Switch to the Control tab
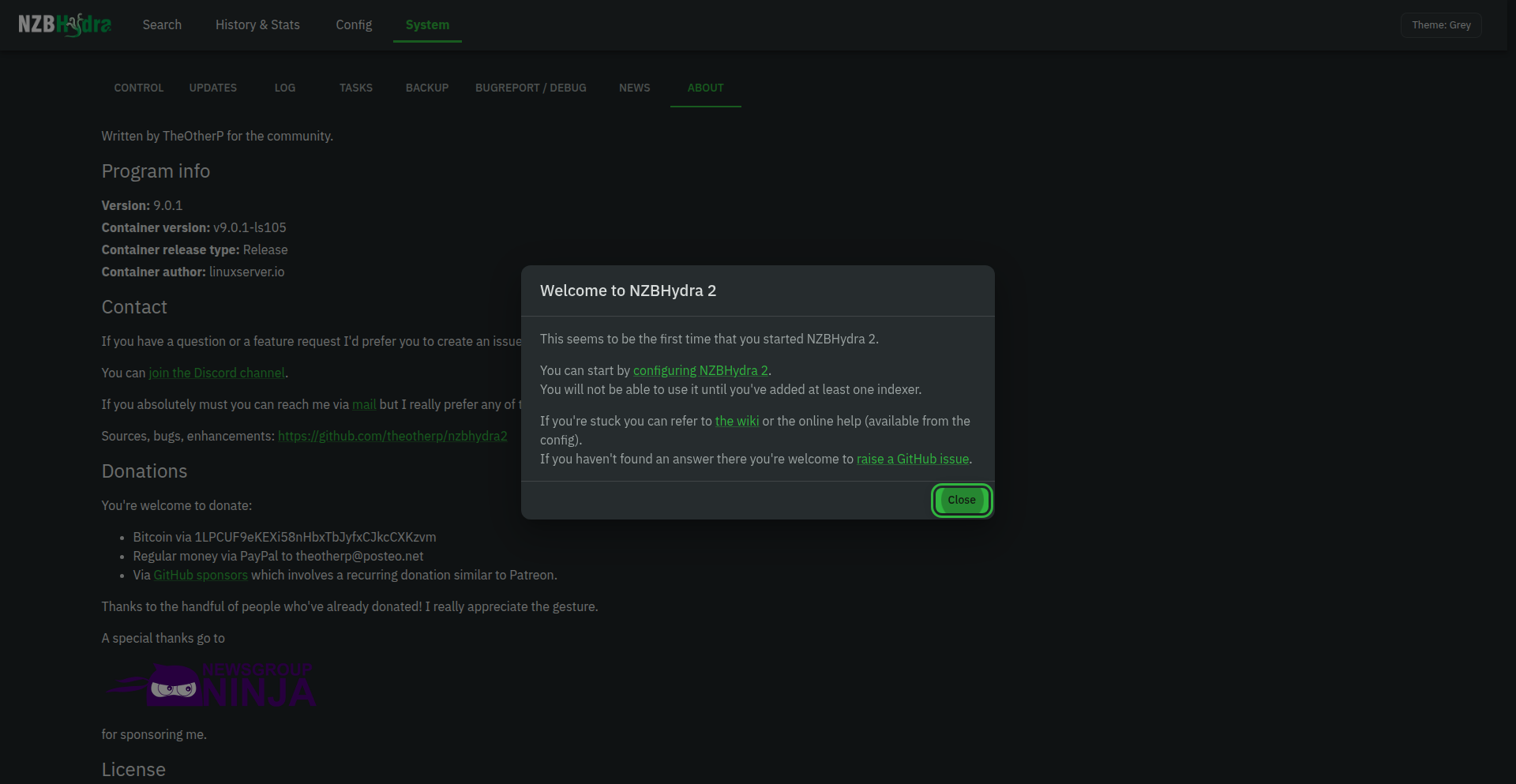This screenshot has height=784, width=1516. pyautogui.click(x=139, y=88)
